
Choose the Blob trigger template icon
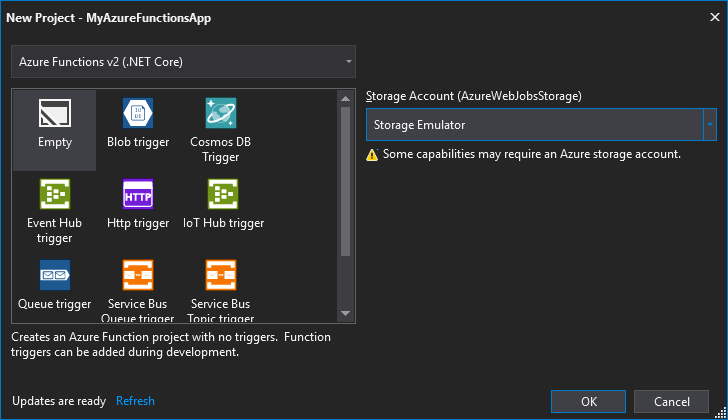138,113
